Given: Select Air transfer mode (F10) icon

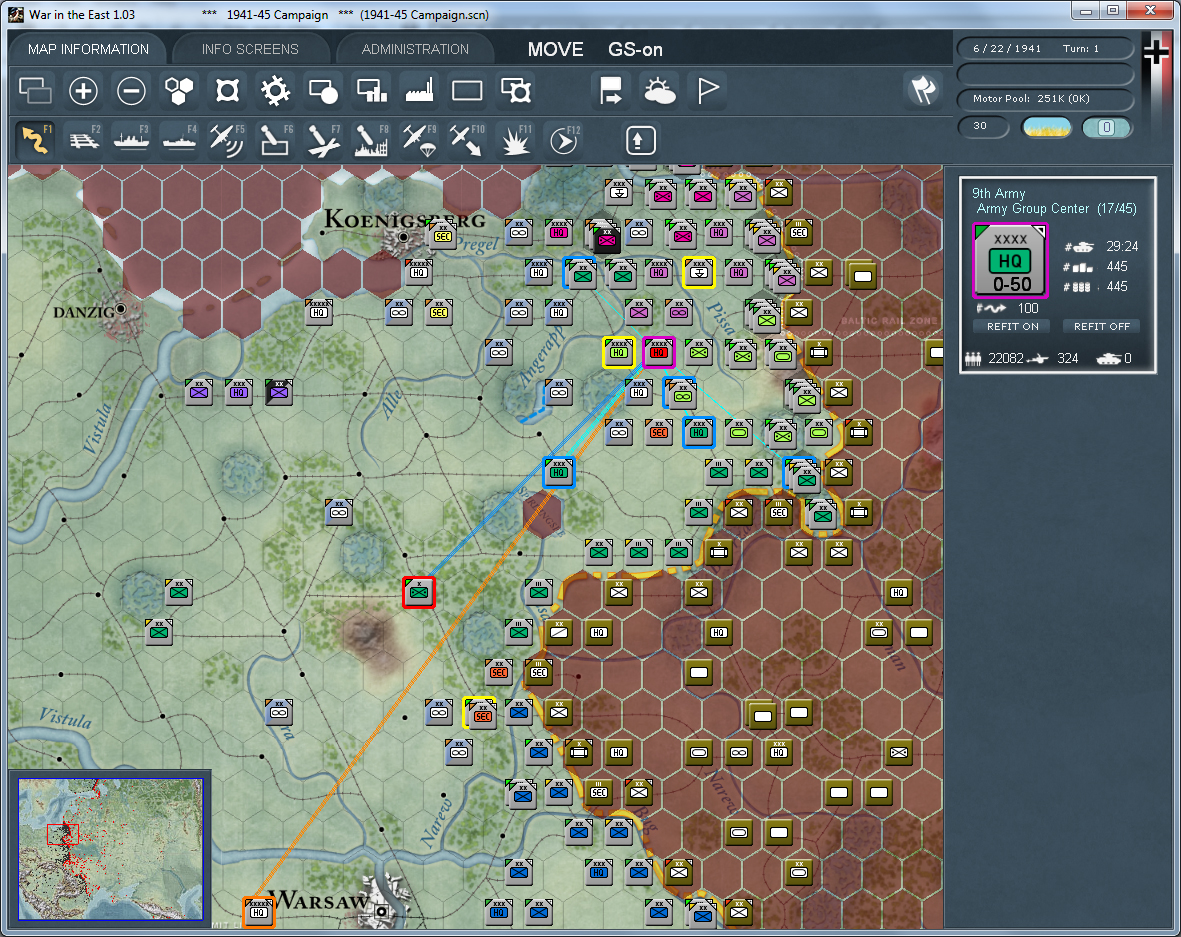Looking at the screenshot, I should 467,140.
